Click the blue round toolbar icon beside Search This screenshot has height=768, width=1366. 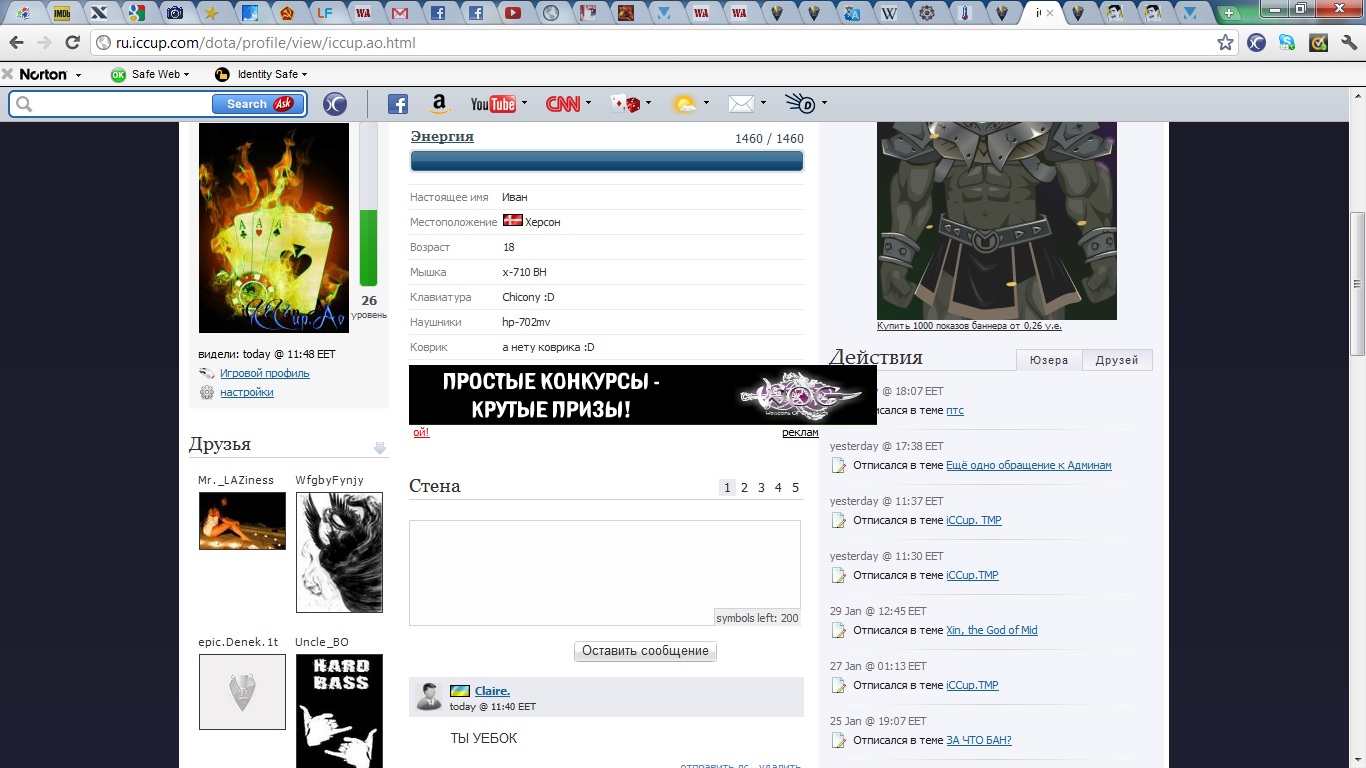335,104
